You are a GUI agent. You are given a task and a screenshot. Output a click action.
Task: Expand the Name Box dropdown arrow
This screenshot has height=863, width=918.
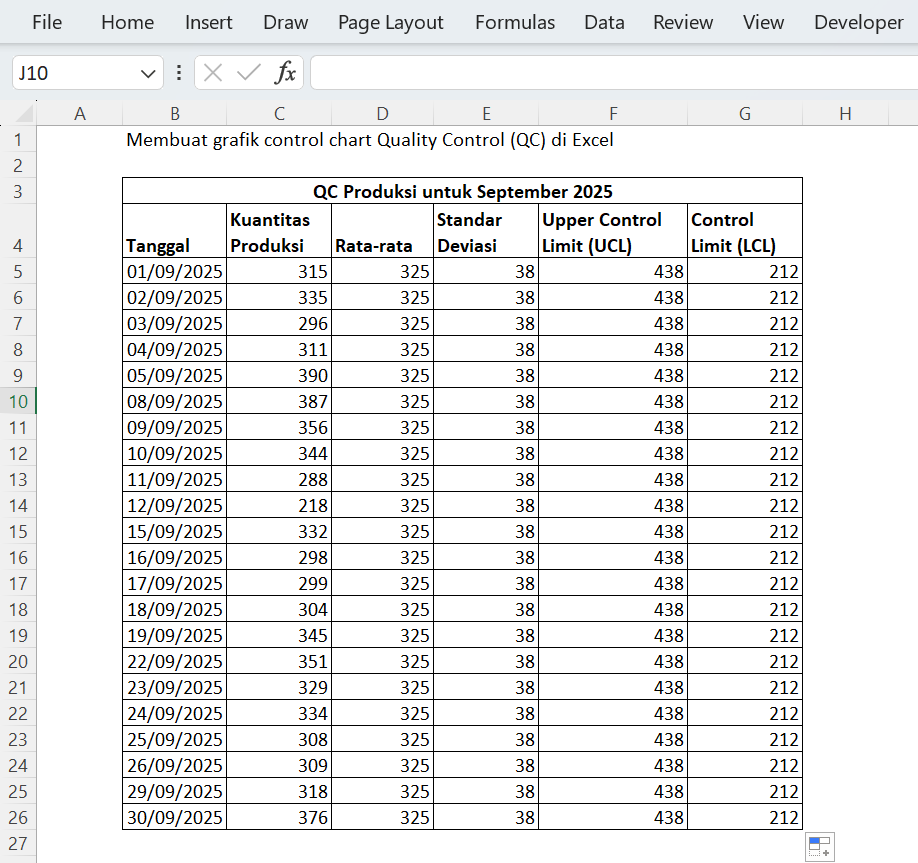pos(148,73)
